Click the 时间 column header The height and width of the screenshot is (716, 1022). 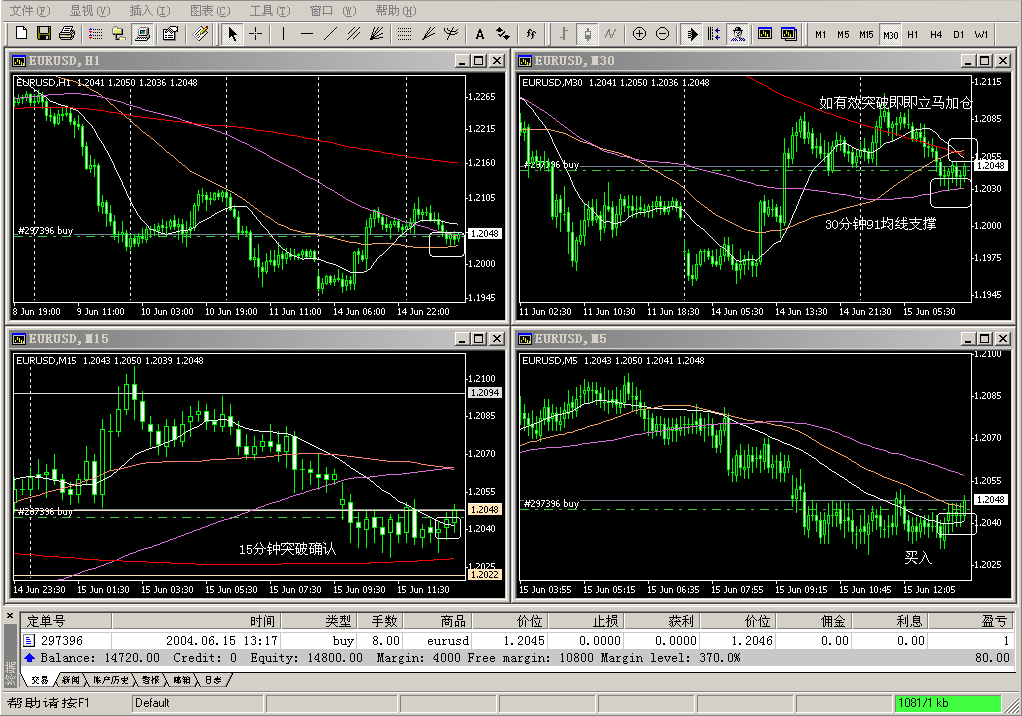(263, 621)
